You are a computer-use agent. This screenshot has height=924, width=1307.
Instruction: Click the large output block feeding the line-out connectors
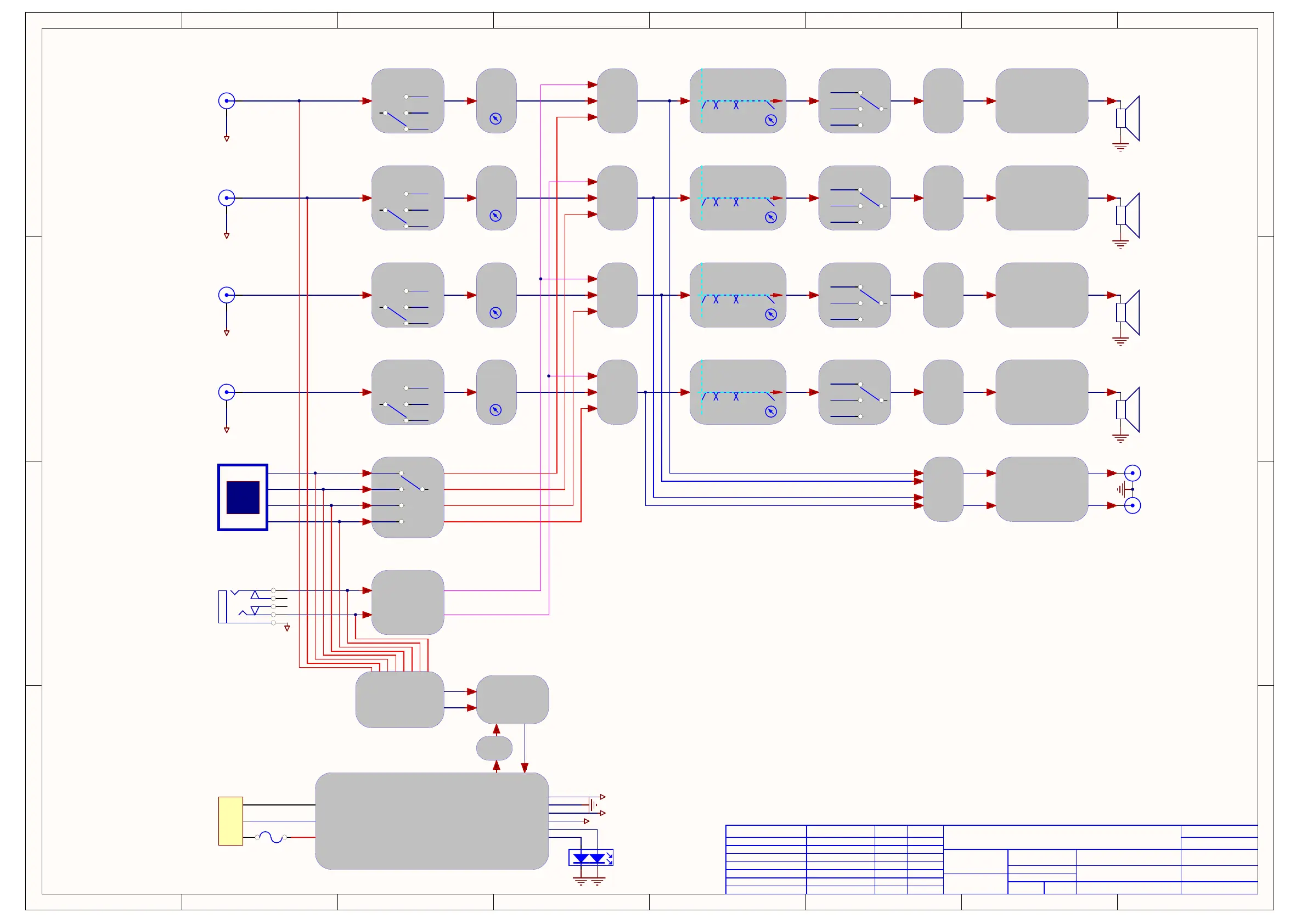coord(1043,489)
